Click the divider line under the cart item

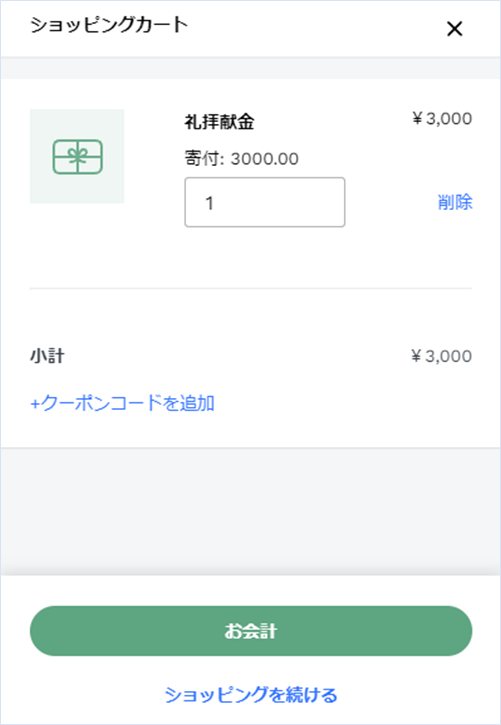tap(251, 288)
